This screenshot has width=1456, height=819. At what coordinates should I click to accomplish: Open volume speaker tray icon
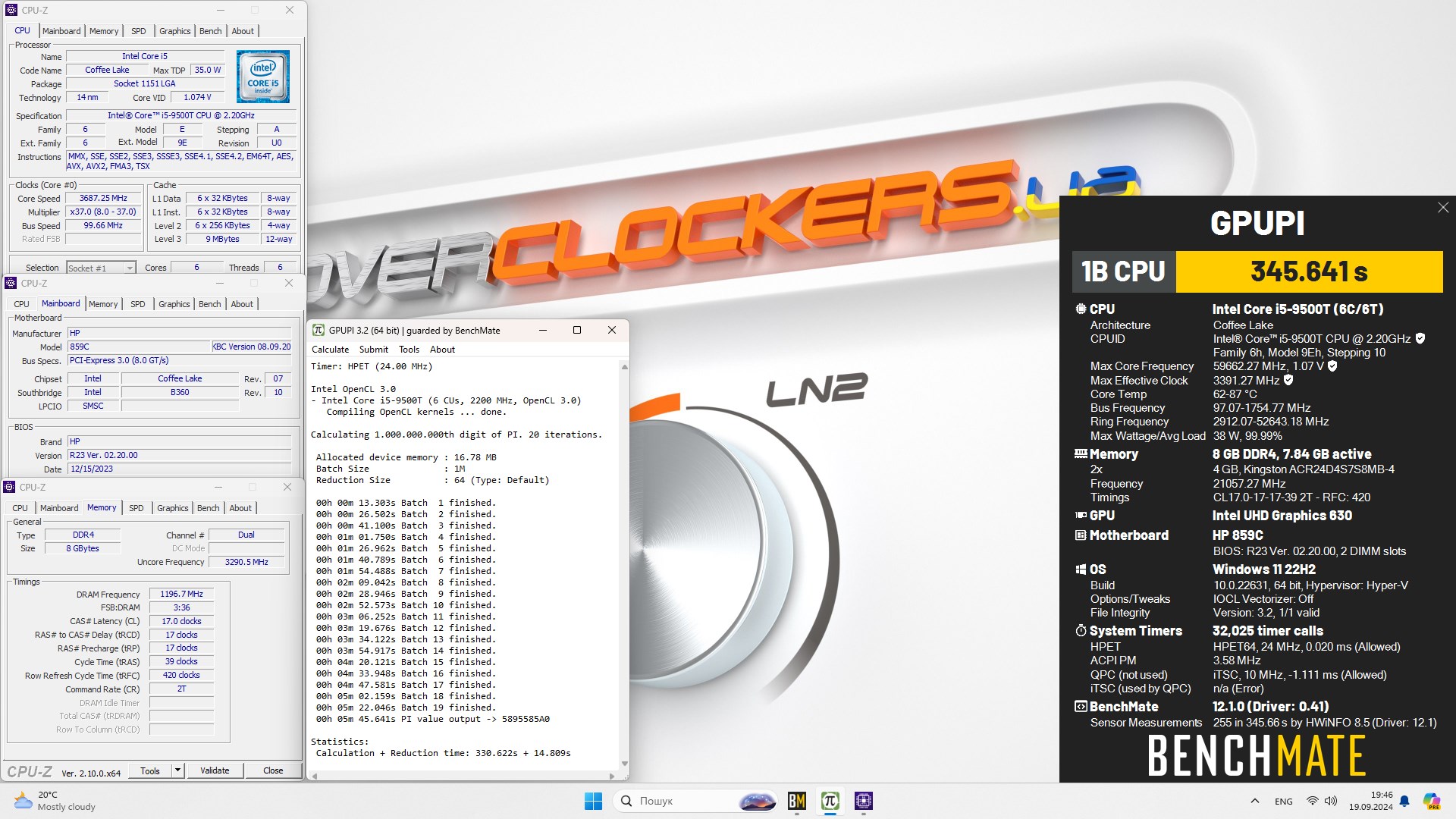pos(1331,801)
